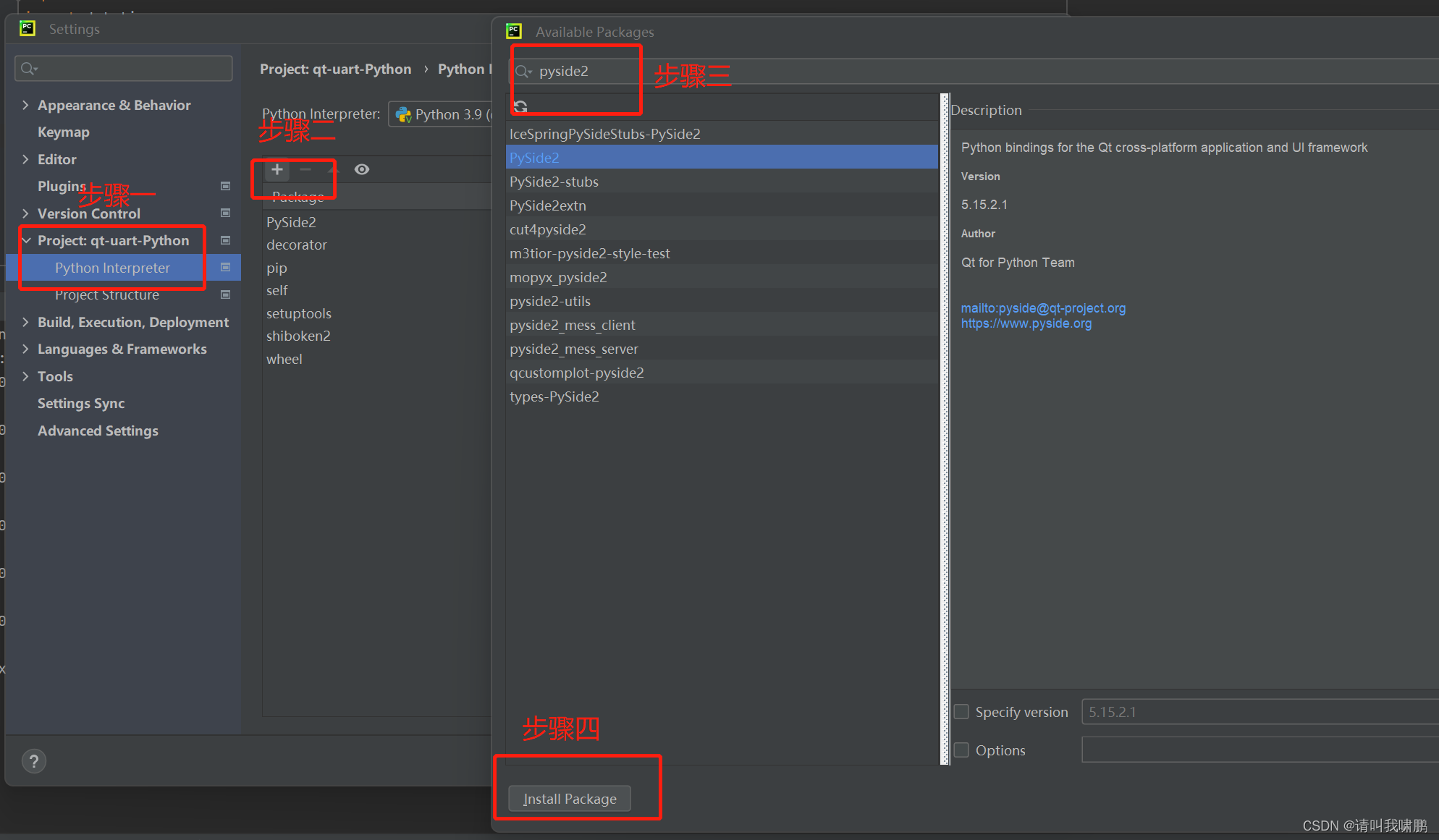Click the reload packages refresh icon
The width and height of the screenshot is (1439, 840).
click(520, 107)
